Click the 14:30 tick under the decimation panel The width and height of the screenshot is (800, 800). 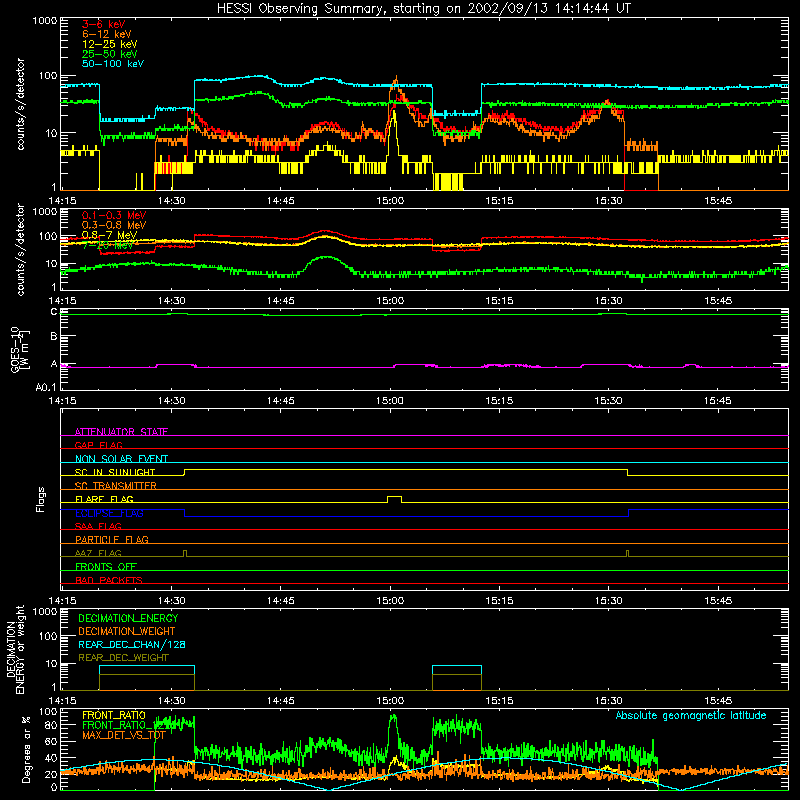coord(171,701)
